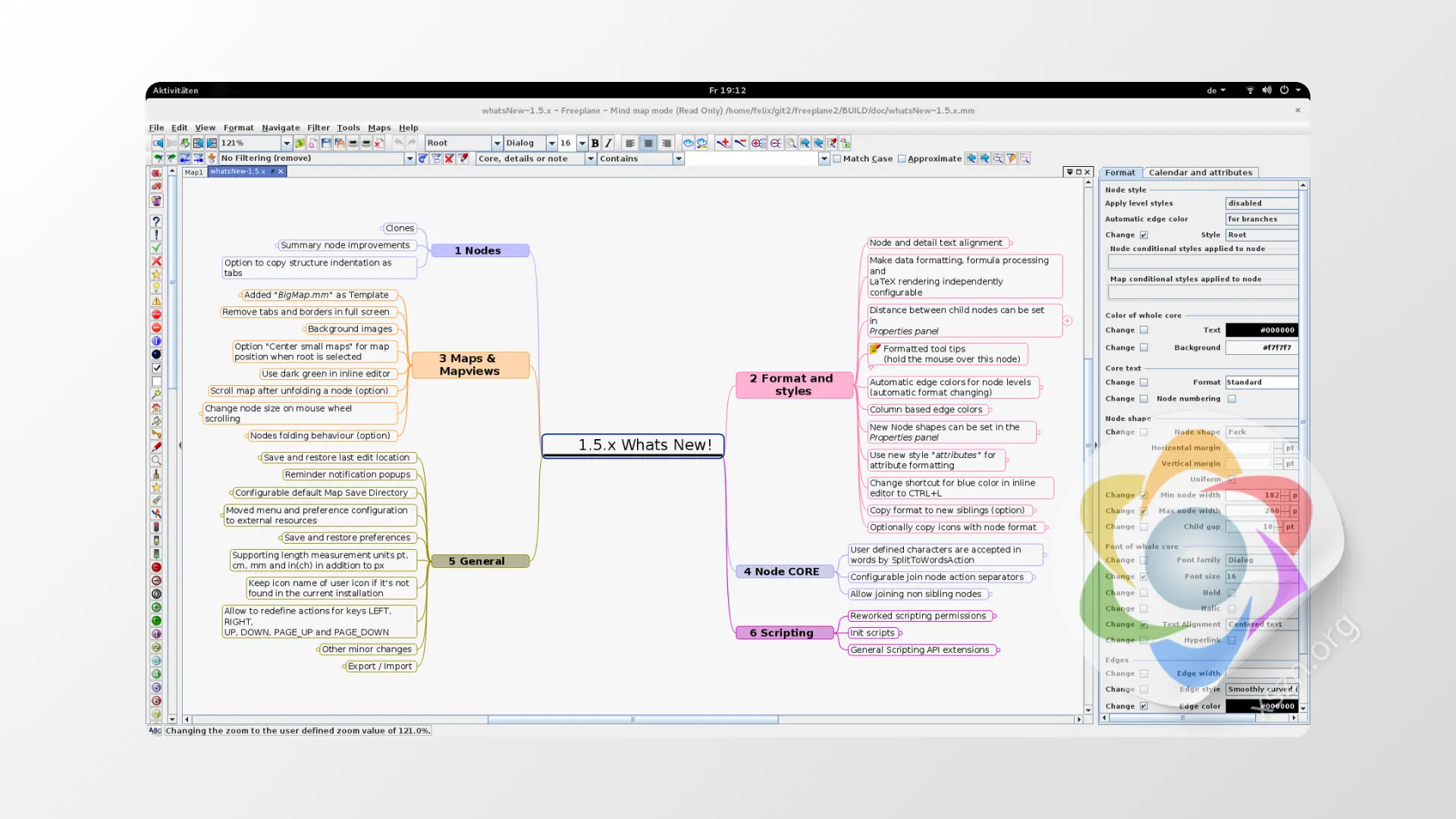Click the filter search text field

(x=751, y=158)
